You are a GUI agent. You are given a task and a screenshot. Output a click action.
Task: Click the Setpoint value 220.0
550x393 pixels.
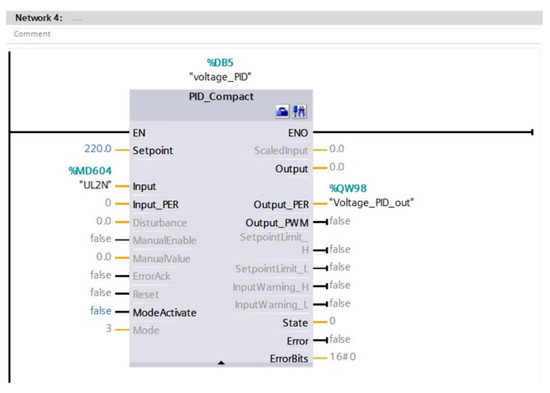tap(98, 149)
